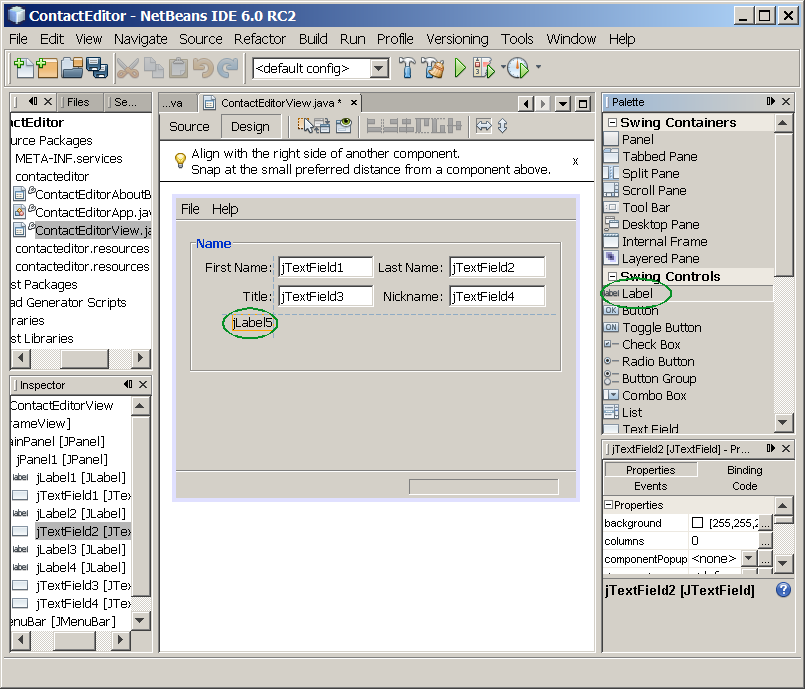Viewport: 805px width, 689px height.
Task: Pick Label from the Swing Controls palette
Action: [637, 293]
